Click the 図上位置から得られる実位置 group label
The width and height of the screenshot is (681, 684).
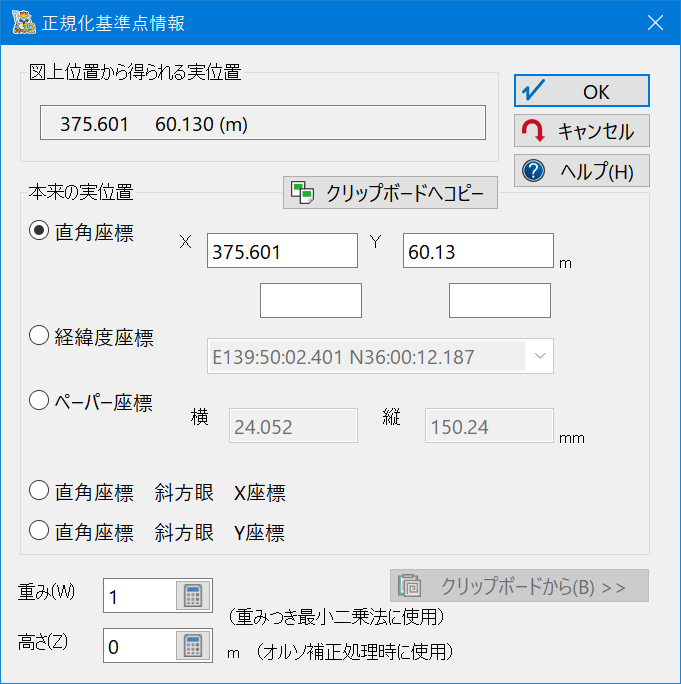[x=135, y=72]
